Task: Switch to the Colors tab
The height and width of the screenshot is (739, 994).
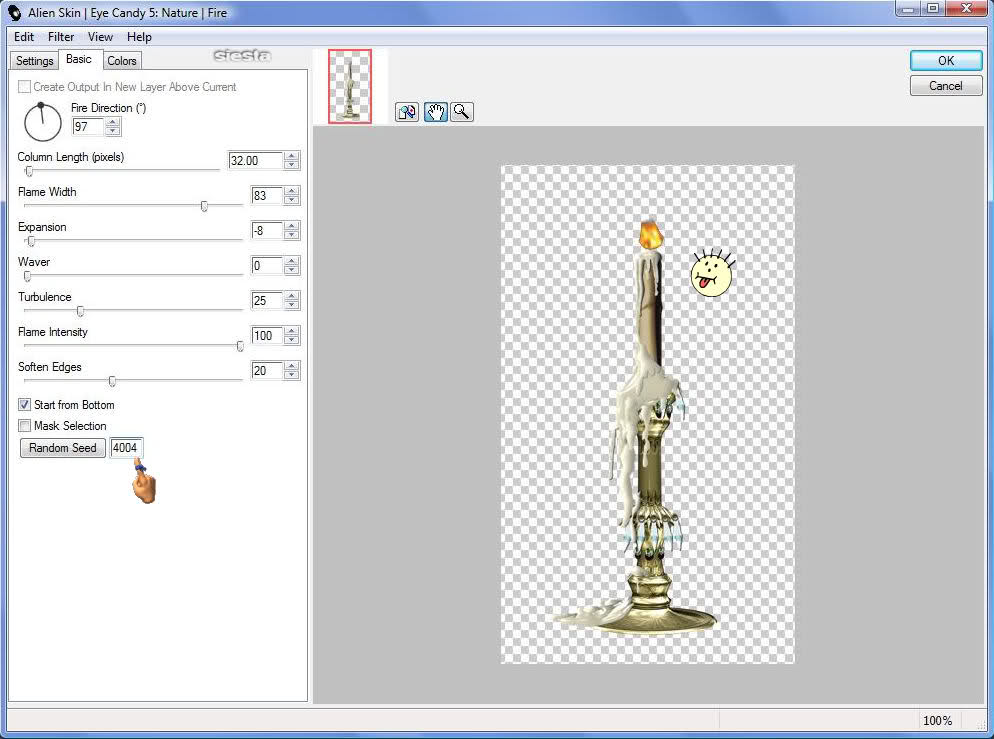Action: 122,61
